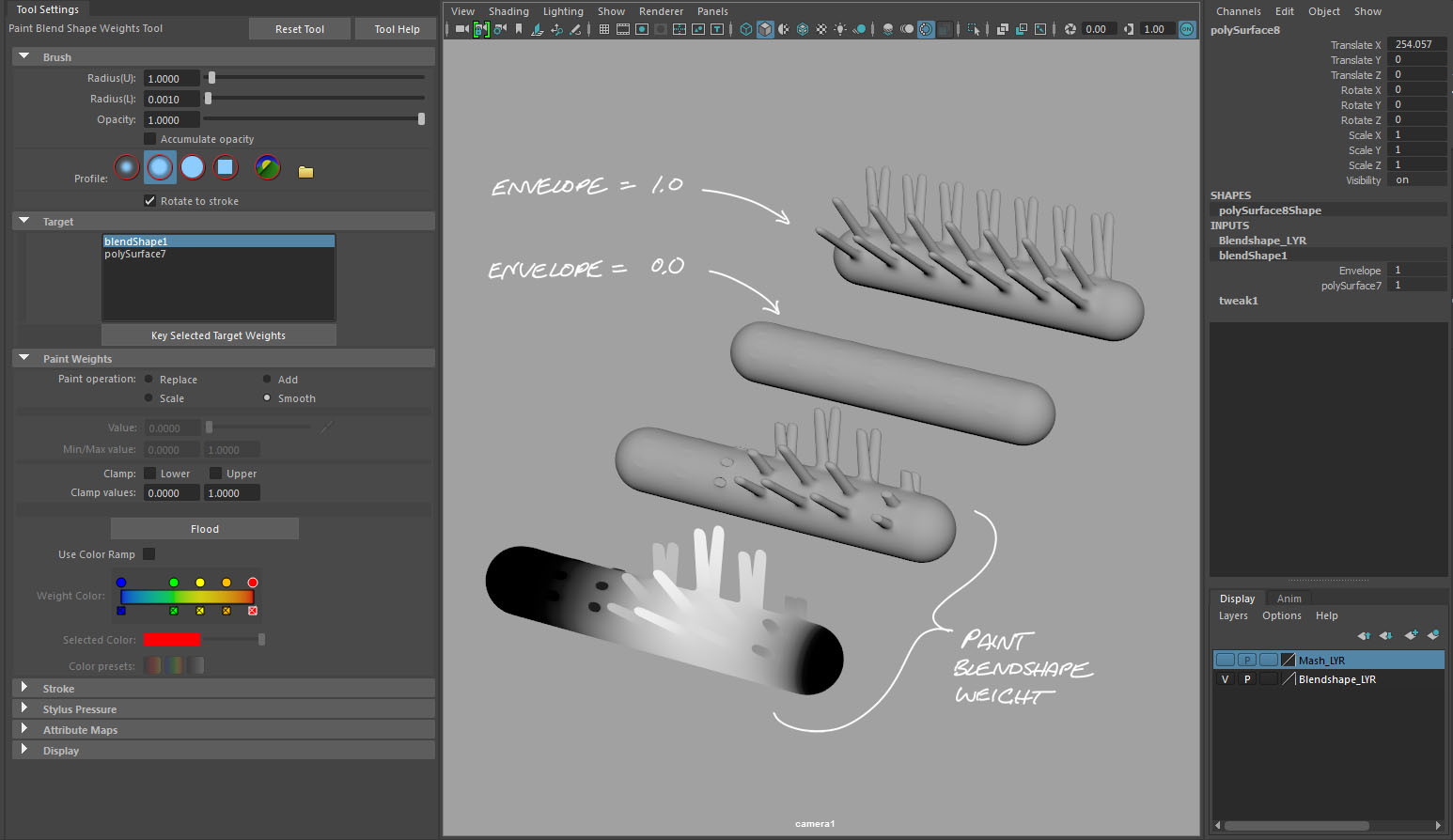This screenshot has height=840, width=1453.
Task: Click Key Selected Target Weights button
Action: coord(218,335)
